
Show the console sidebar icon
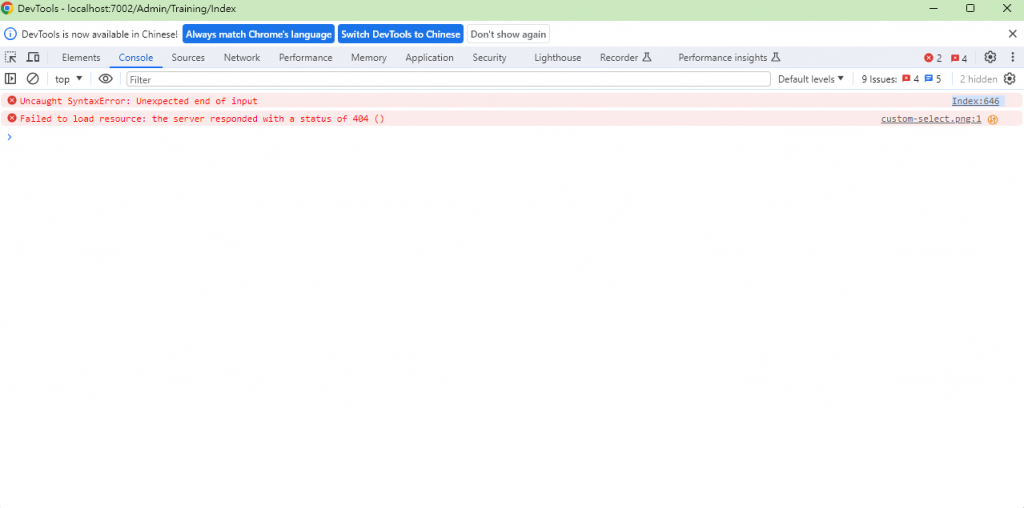tap(10, 79)
